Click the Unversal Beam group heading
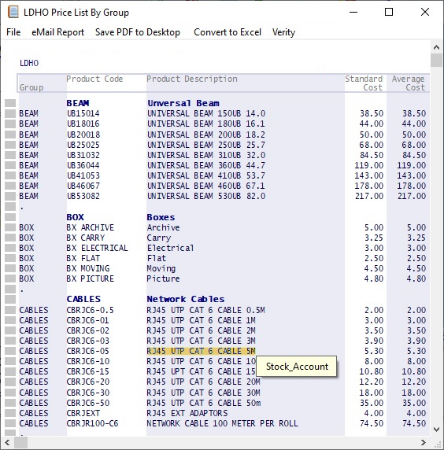Screen dimensions: 444x450 click(183, 103)
